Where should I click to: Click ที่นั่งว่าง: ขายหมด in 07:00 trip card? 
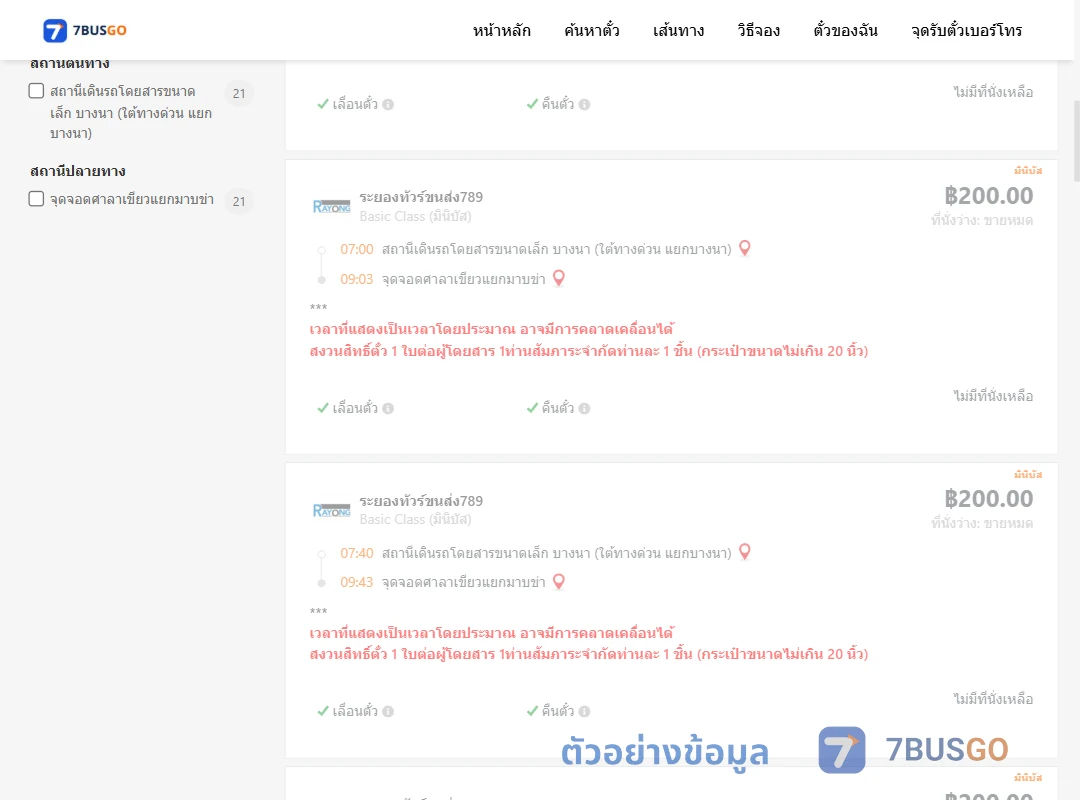click(982, 220)
